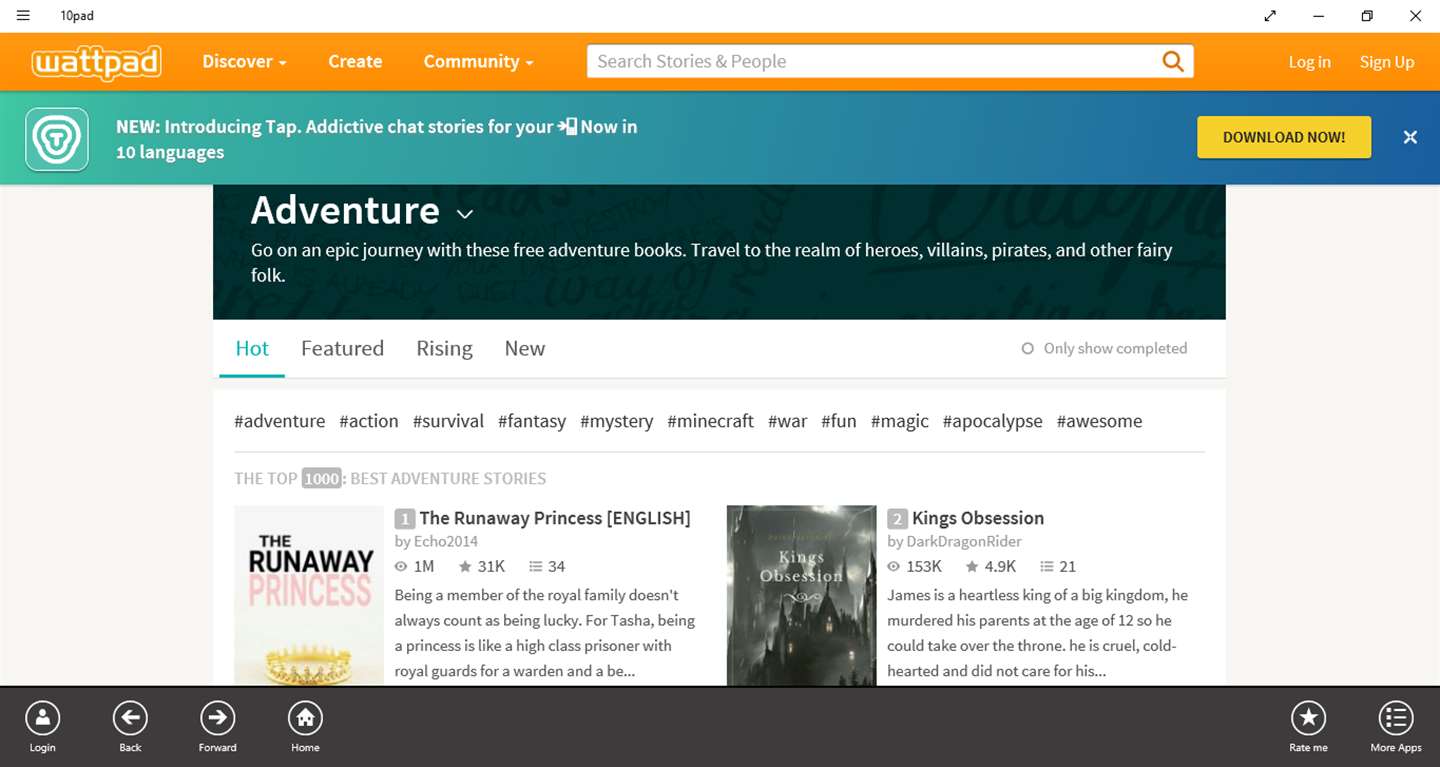Viewport: 1440px width, 767px height.
Task: Click the #apocalypse tag
Action: 993,421
